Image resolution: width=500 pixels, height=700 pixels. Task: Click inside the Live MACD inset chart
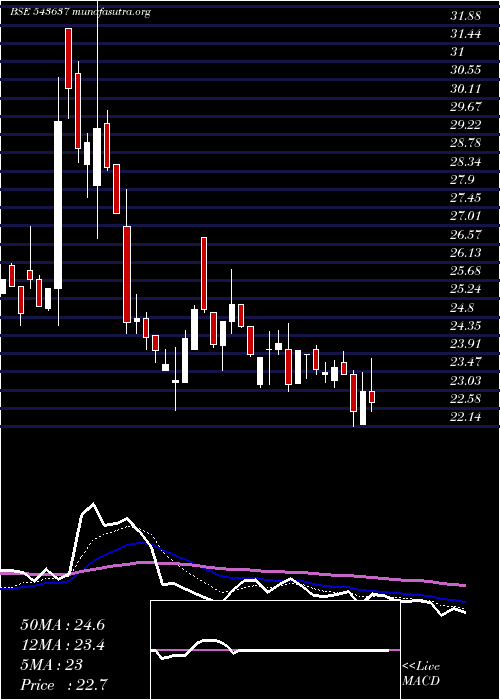tap(275, 650)
